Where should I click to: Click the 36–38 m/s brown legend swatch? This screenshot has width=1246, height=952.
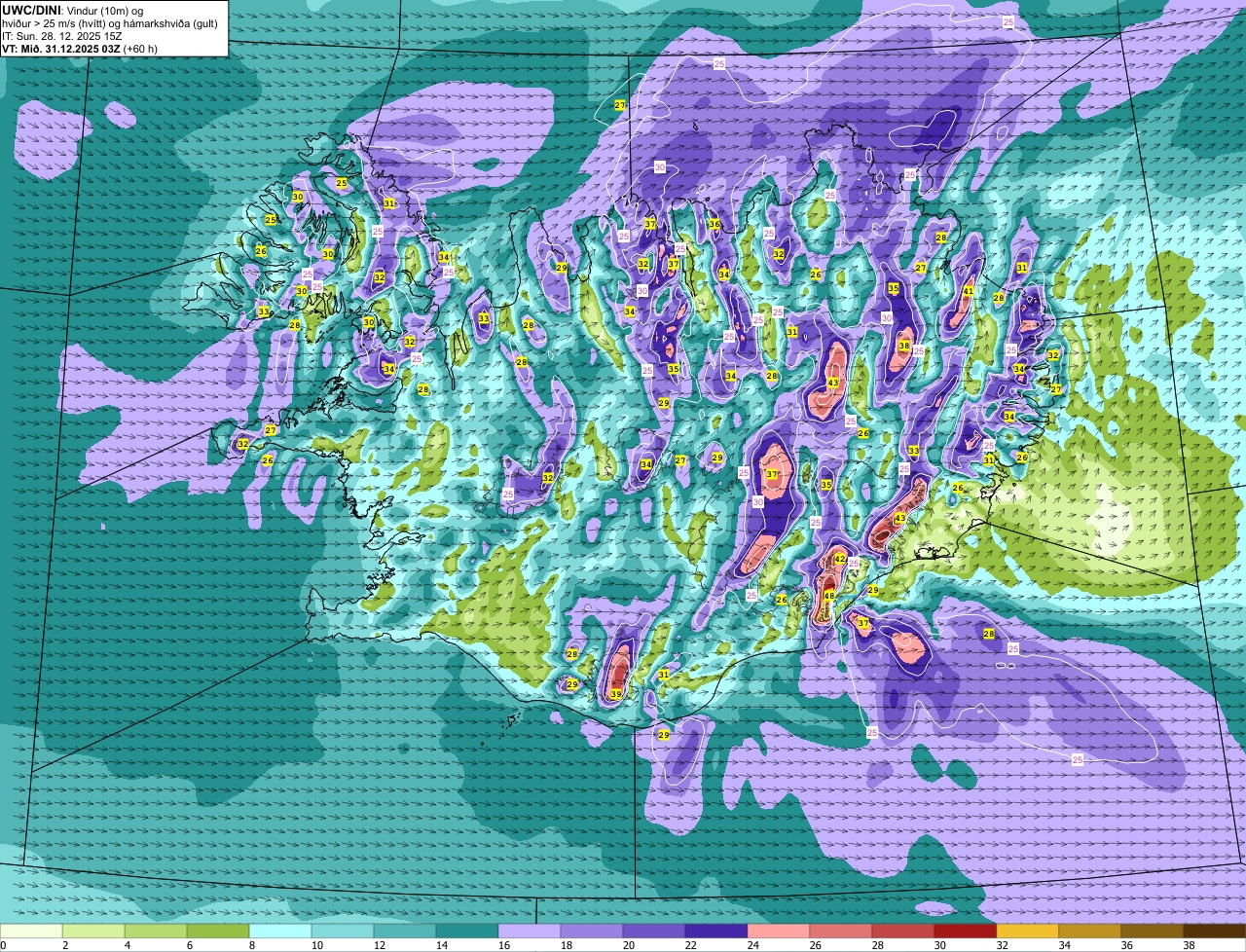[x=1153, y=932]
